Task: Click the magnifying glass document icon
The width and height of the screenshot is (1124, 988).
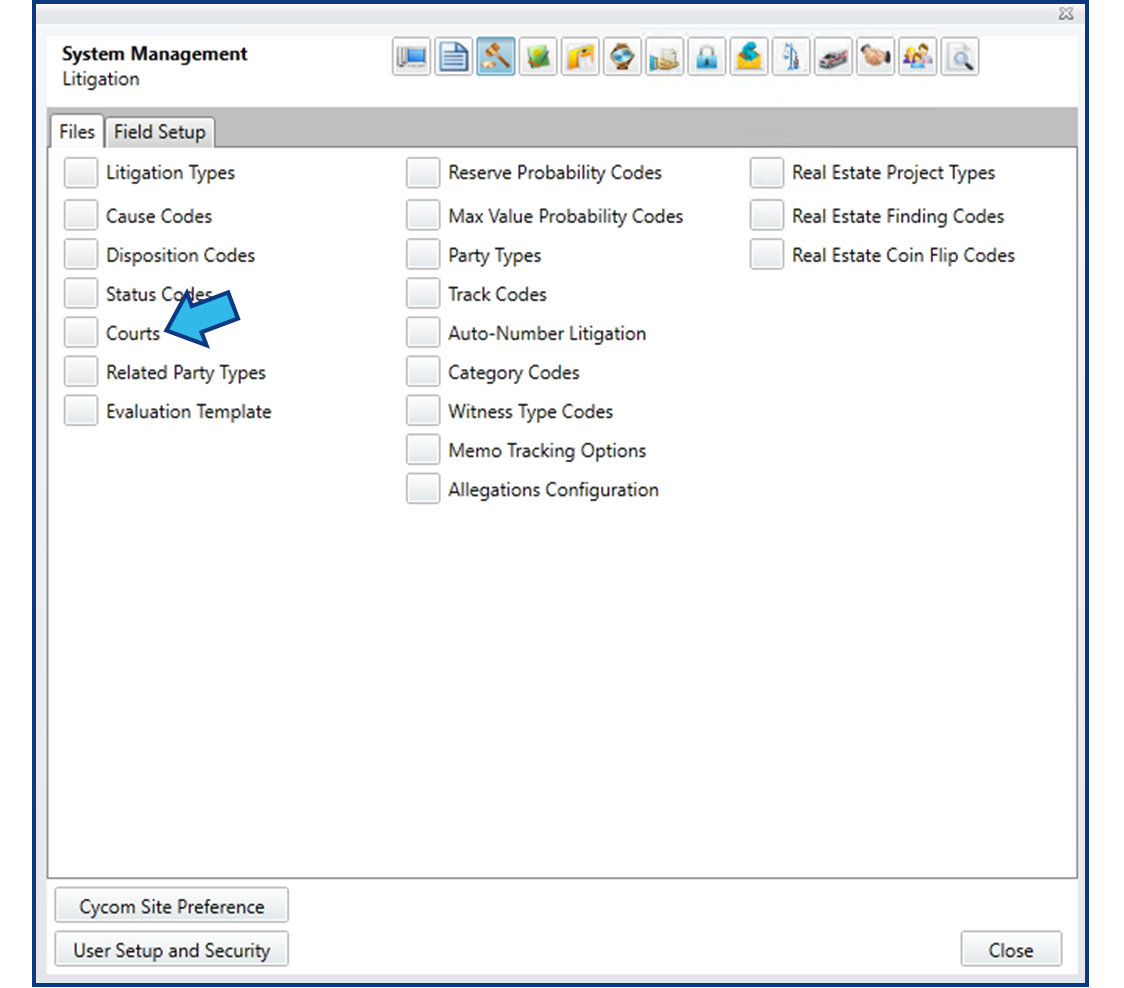Action: pos(959,57)
